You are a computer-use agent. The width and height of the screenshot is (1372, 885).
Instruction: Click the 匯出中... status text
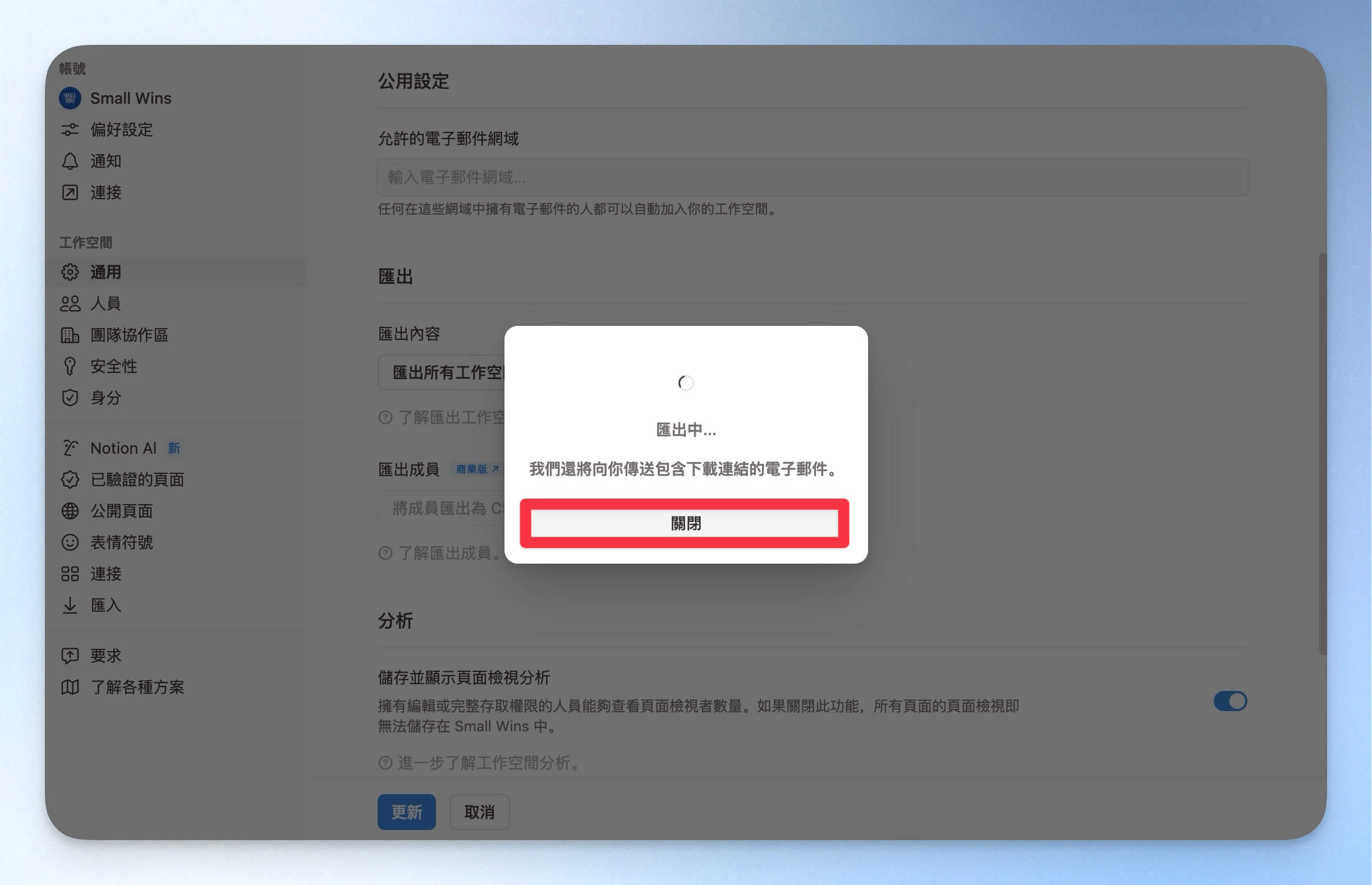pos(686,430)
